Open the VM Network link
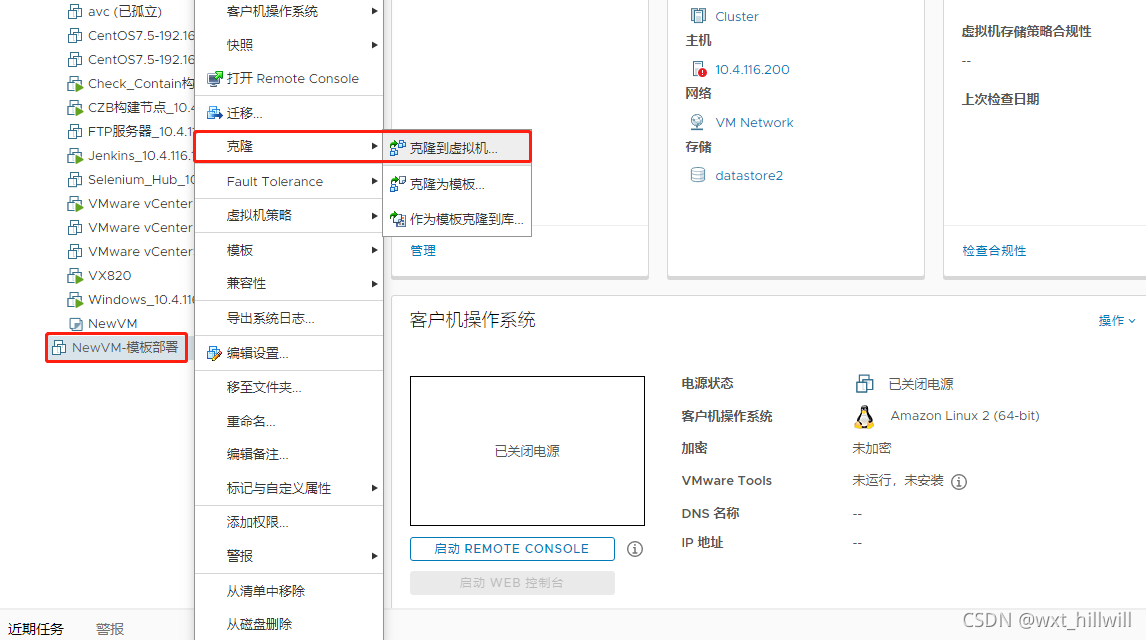The image size is (1146, 640). point(754,123)
